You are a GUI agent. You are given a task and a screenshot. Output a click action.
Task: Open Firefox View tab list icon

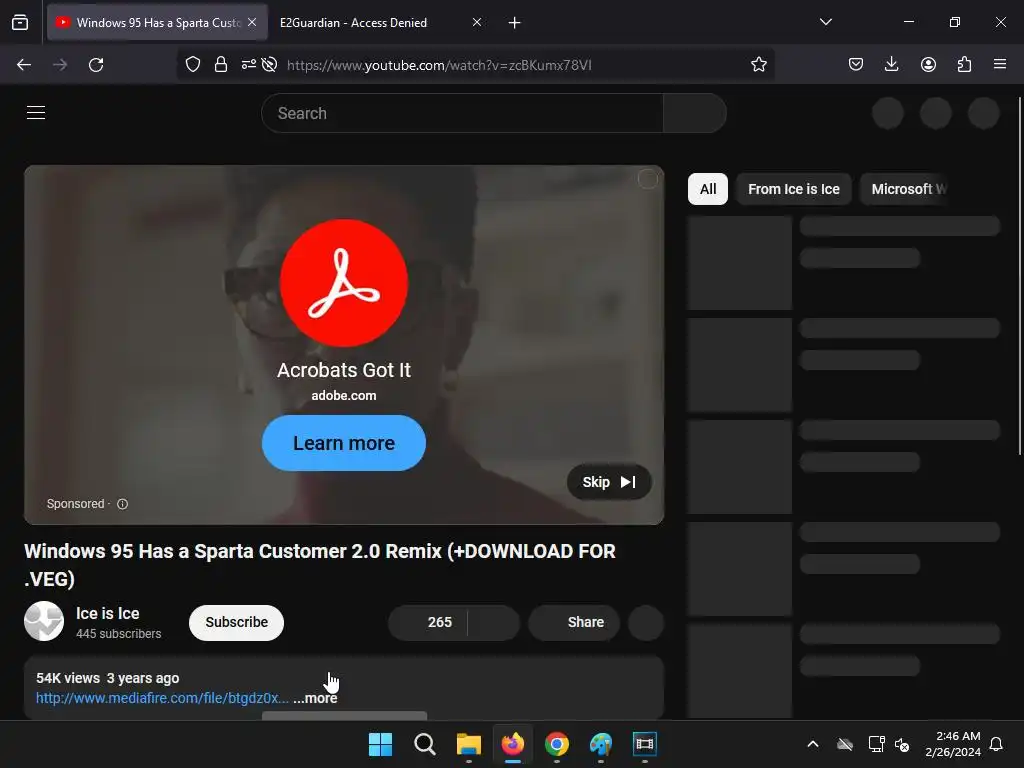(20, 22)
